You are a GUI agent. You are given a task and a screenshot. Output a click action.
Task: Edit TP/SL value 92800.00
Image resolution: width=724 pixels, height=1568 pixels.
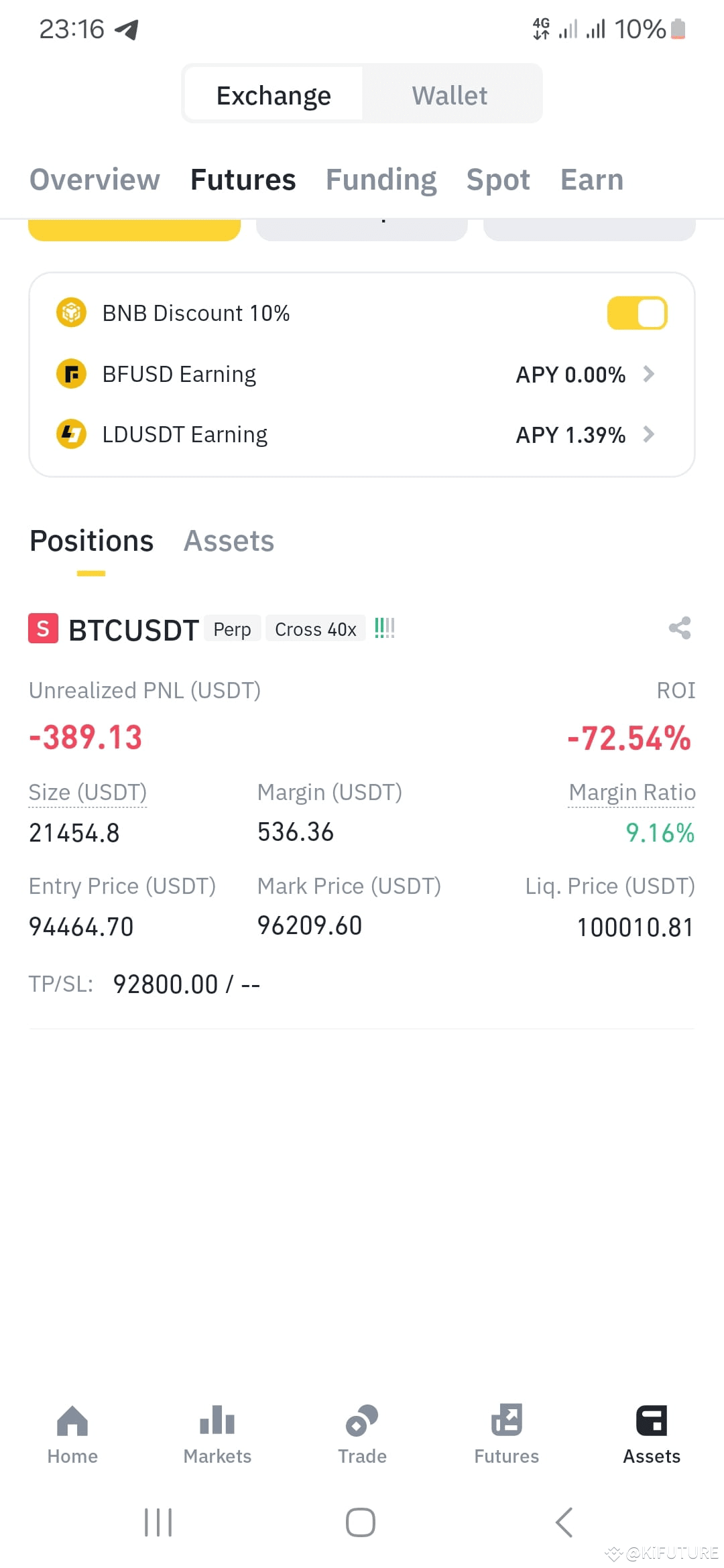(166, 984)
